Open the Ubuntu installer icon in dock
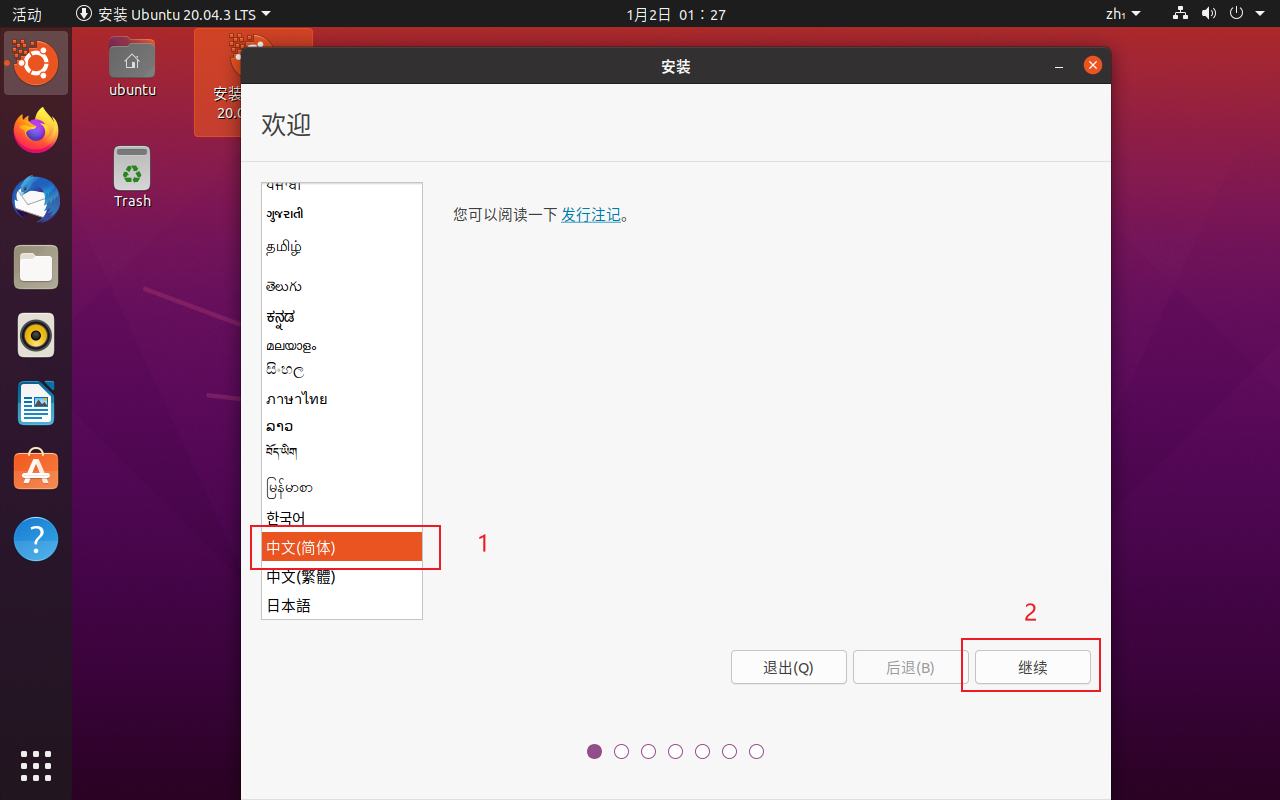Image resolution: width=1280 pixels, height=800 pixels. tap(36, 63)
